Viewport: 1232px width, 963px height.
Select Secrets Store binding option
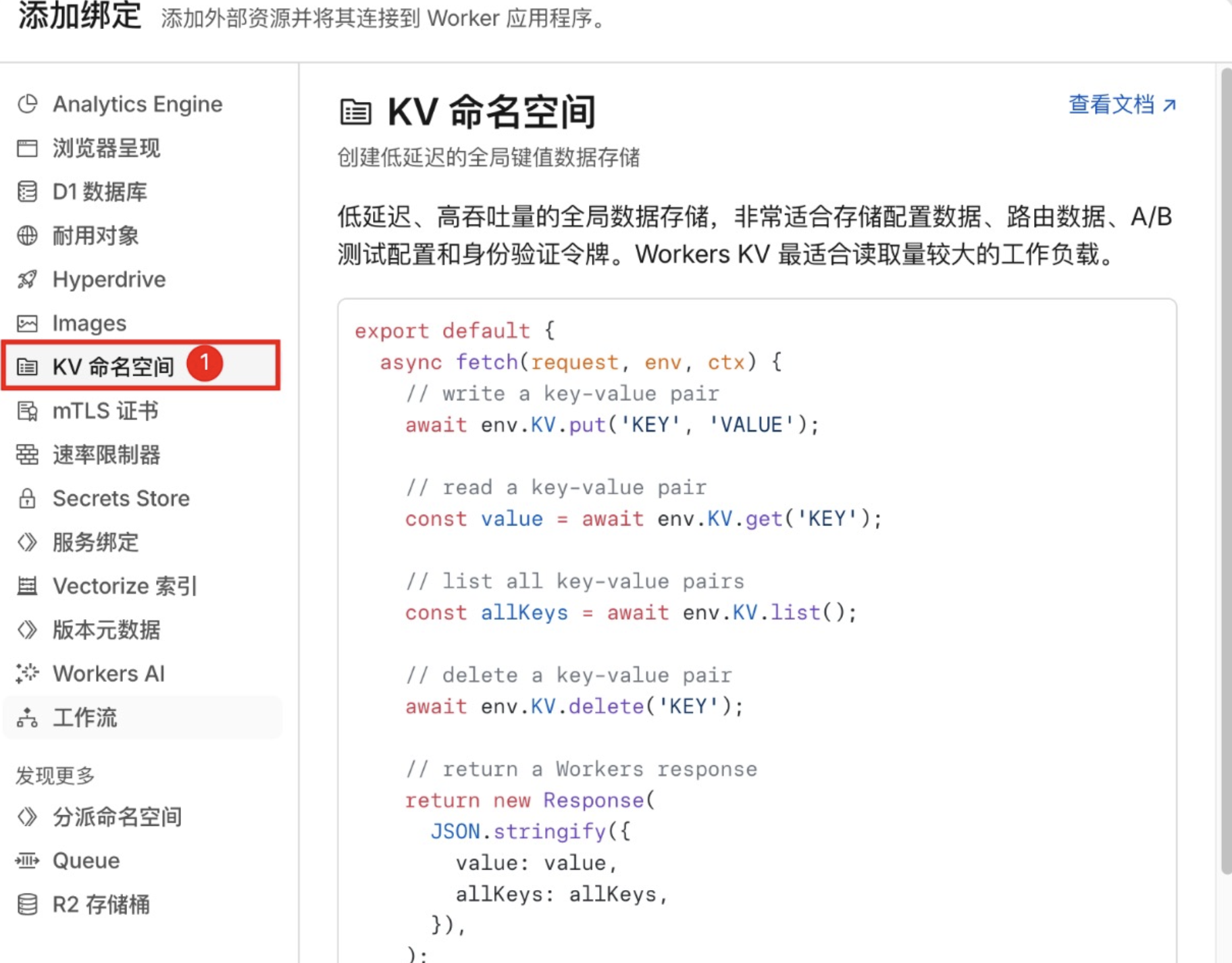(x=142, y=498)
